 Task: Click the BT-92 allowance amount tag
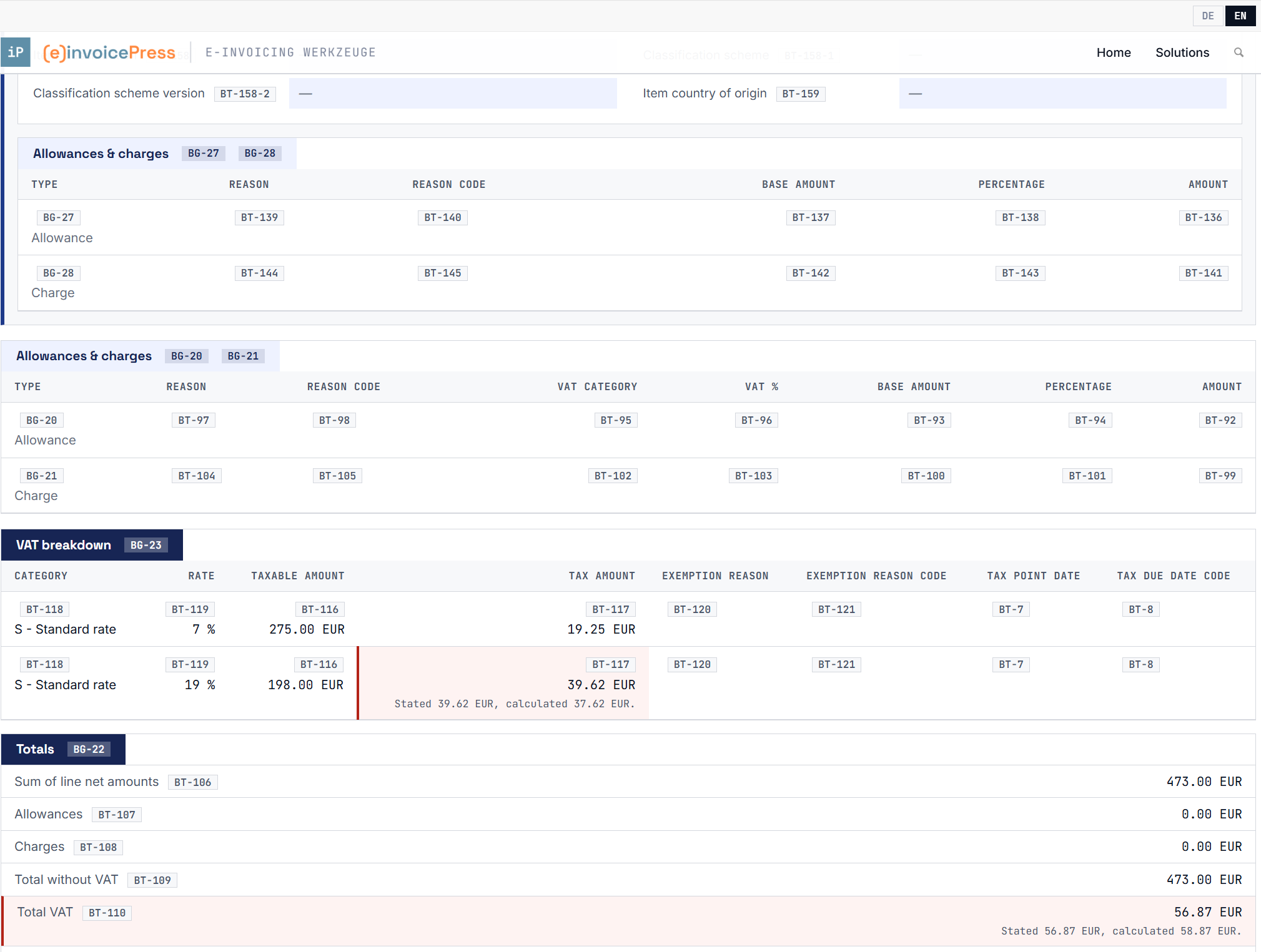tap(1220, 420)
